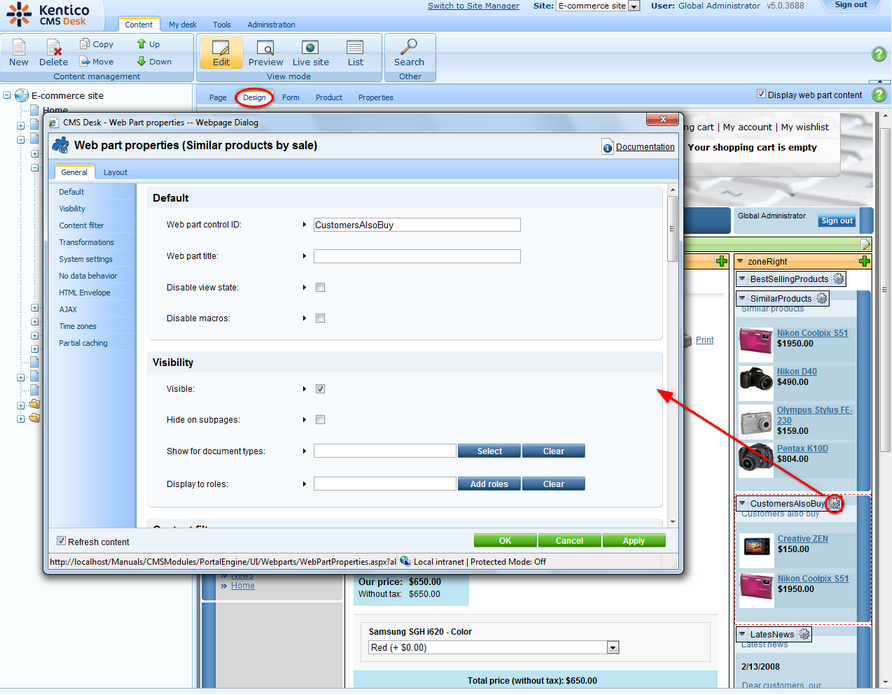Screen dimensions: 892x695
Task: Open the Search tool
Action: click(x=409, y=52)
